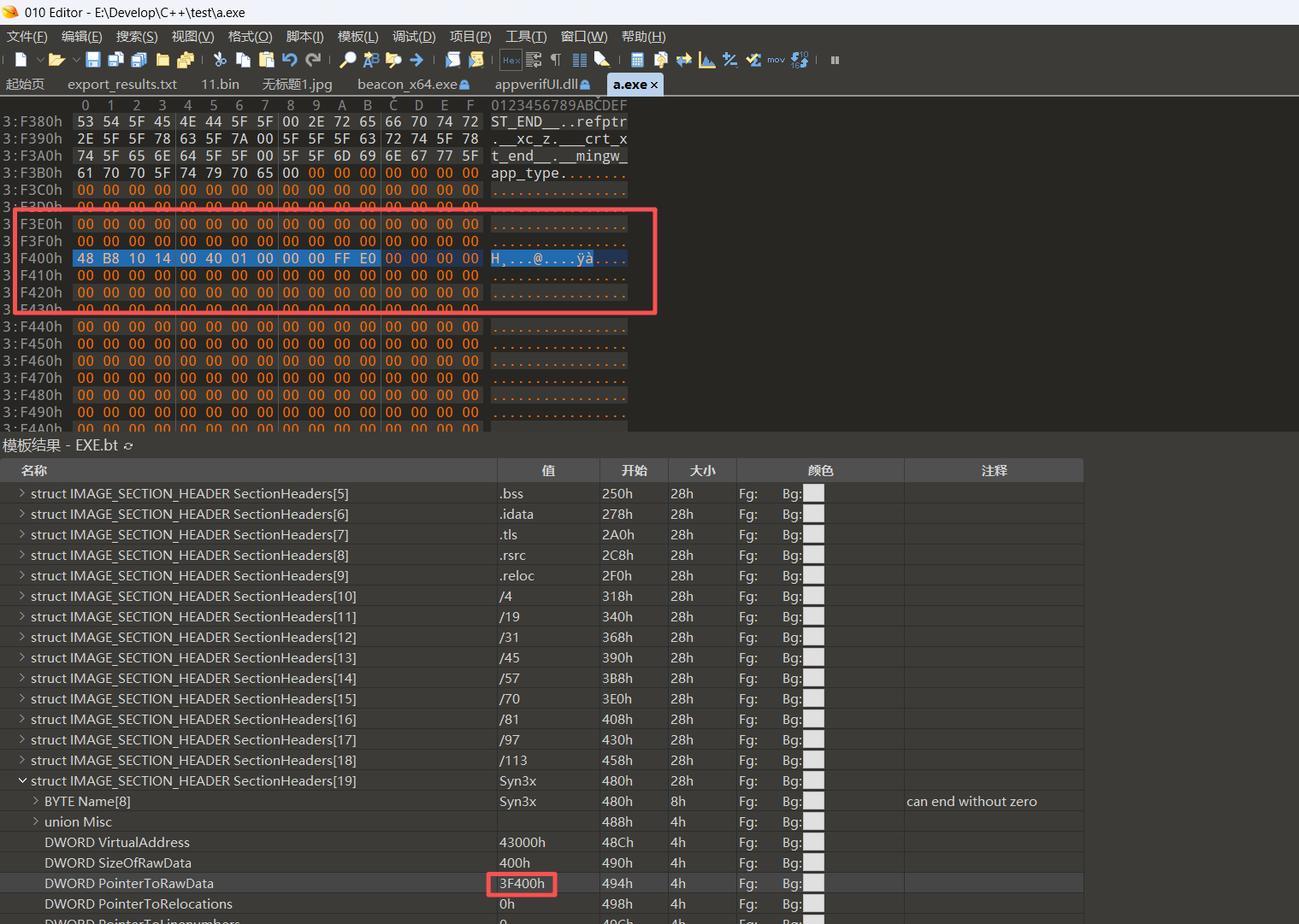Image resolution: width=1299 pixels, height=924 pixels.
Task: Select the PointerToRawData value 3F400h cell
Action: click(x=522, y=883)
